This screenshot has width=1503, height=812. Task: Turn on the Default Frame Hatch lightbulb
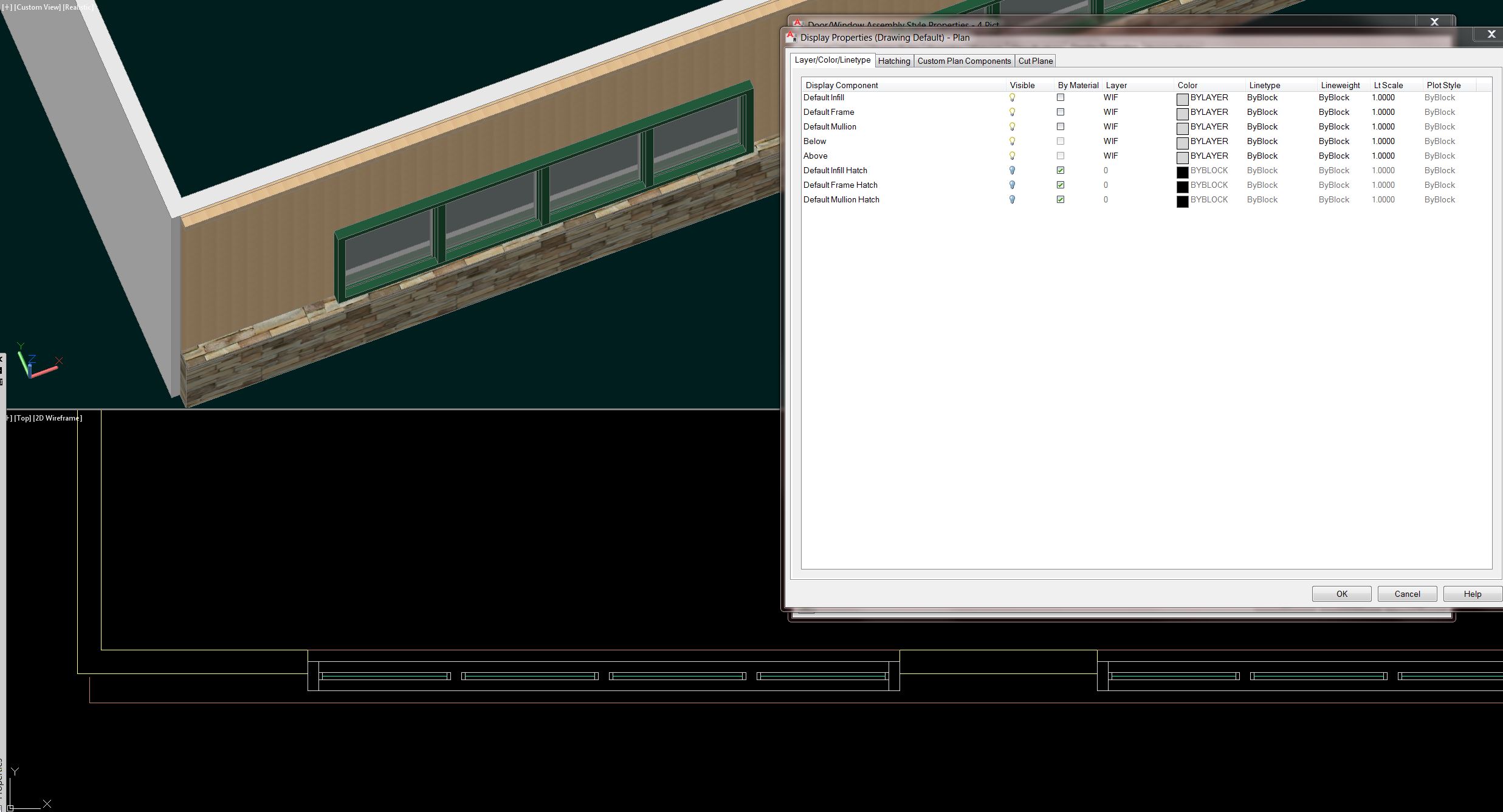(1011, 185)
